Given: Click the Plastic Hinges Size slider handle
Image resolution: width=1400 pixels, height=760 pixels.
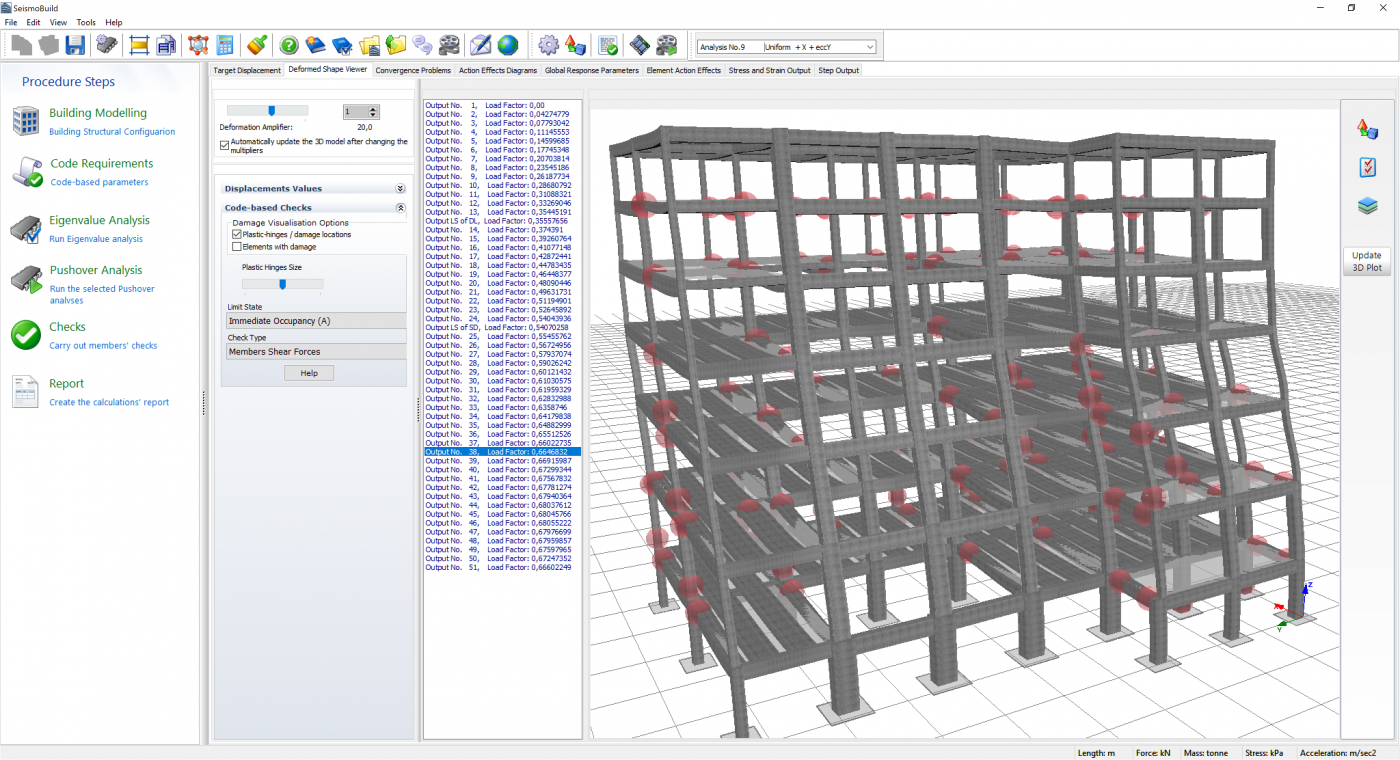Looking at the screenshot, I should [283, 284].
